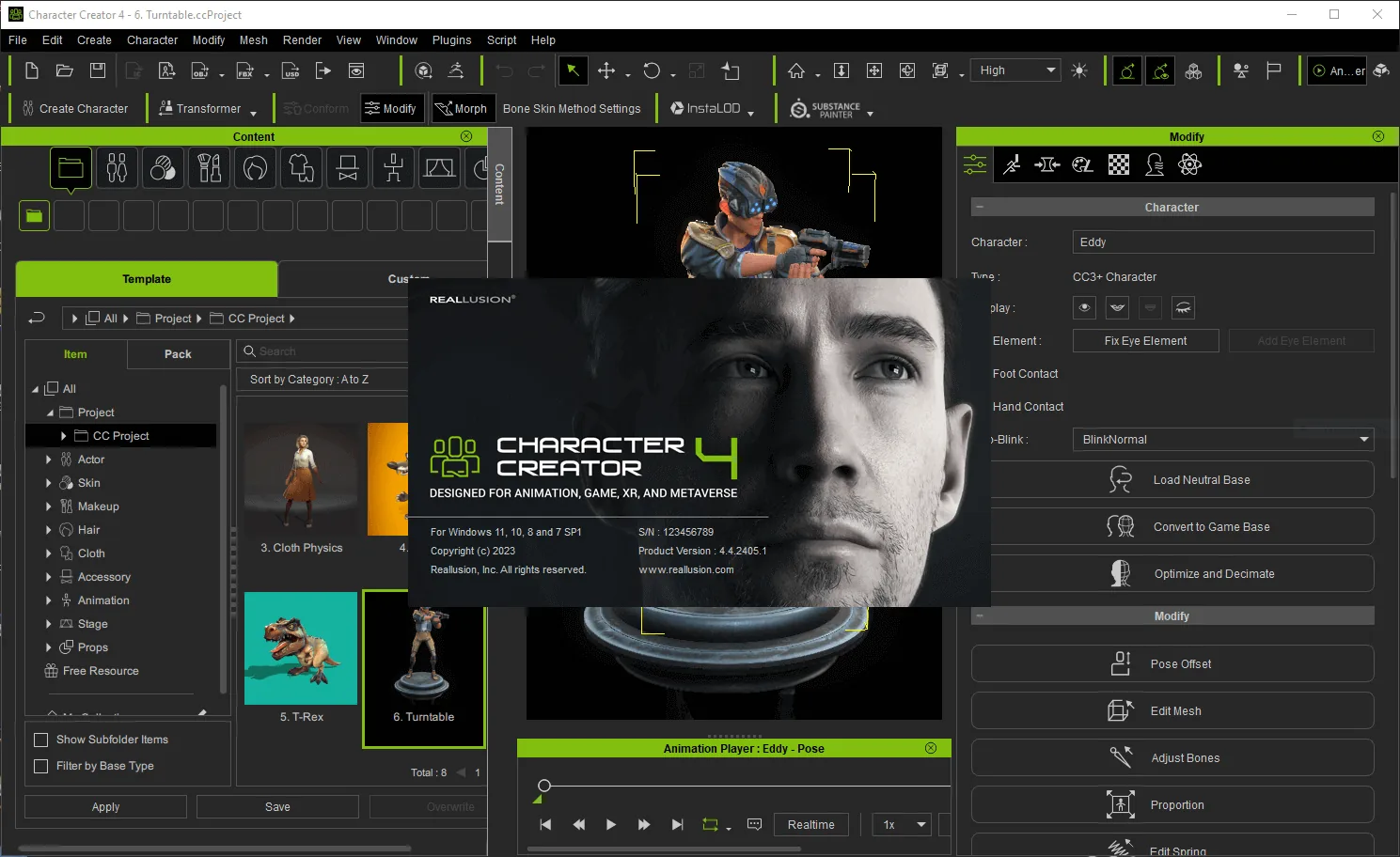
Task: Activate the Rotate tool icon
Action: [x=652, y=70]
